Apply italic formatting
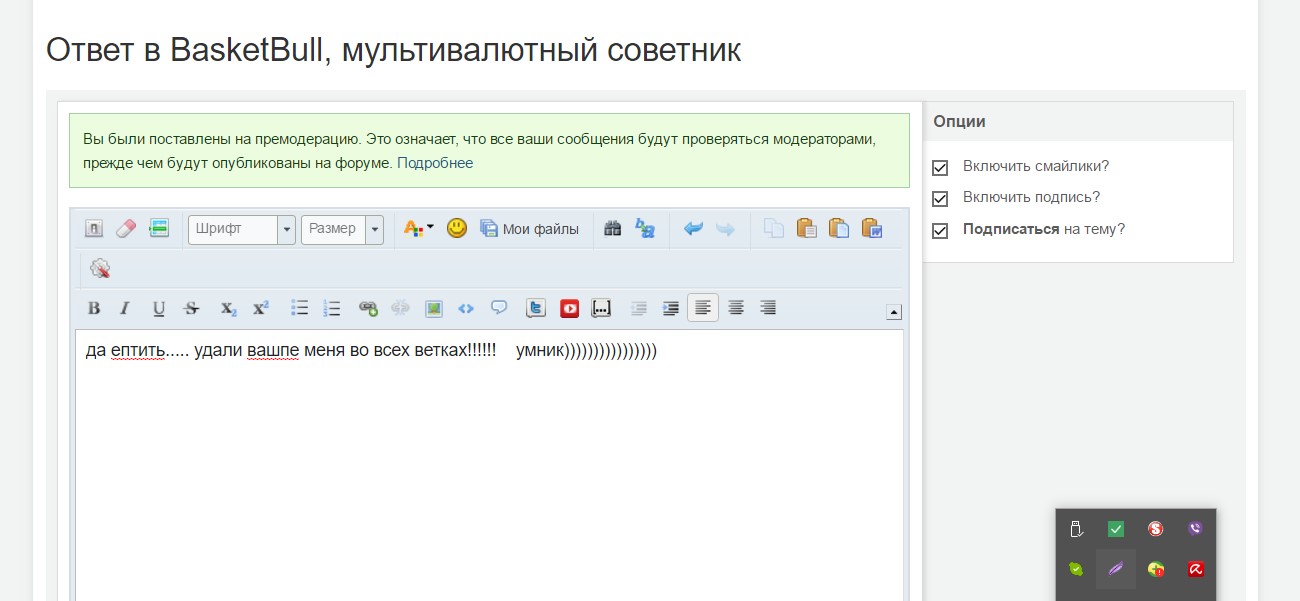The image size is (1300, 601). [x=125, y=308]
